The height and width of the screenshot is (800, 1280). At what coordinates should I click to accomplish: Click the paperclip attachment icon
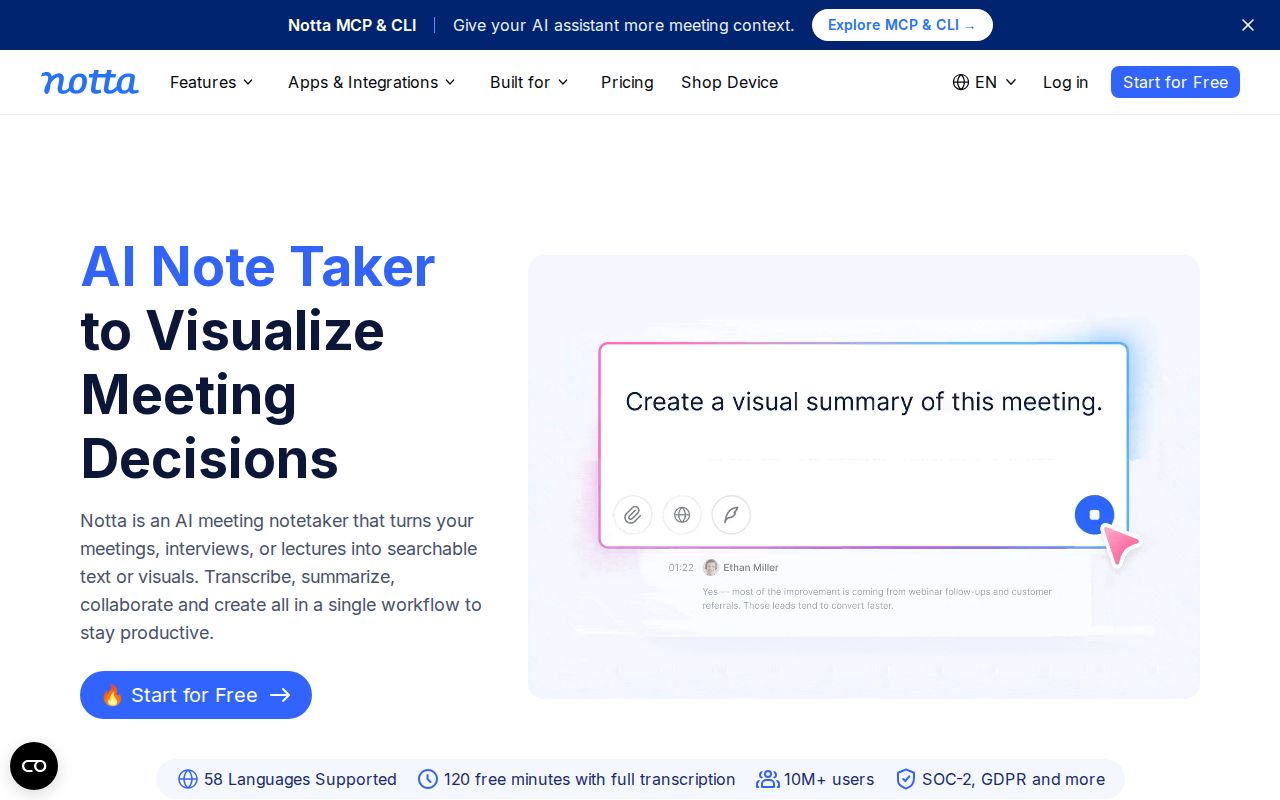tap(633, 515)
